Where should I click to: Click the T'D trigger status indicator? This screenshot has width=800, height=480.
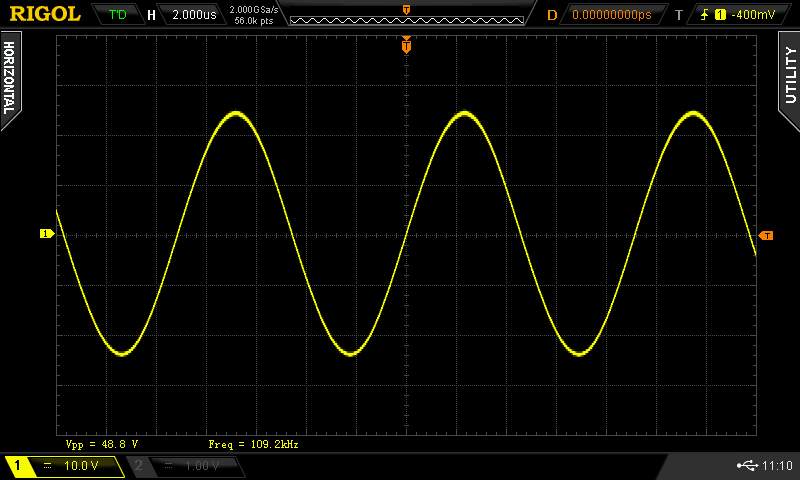click(118, 15)
